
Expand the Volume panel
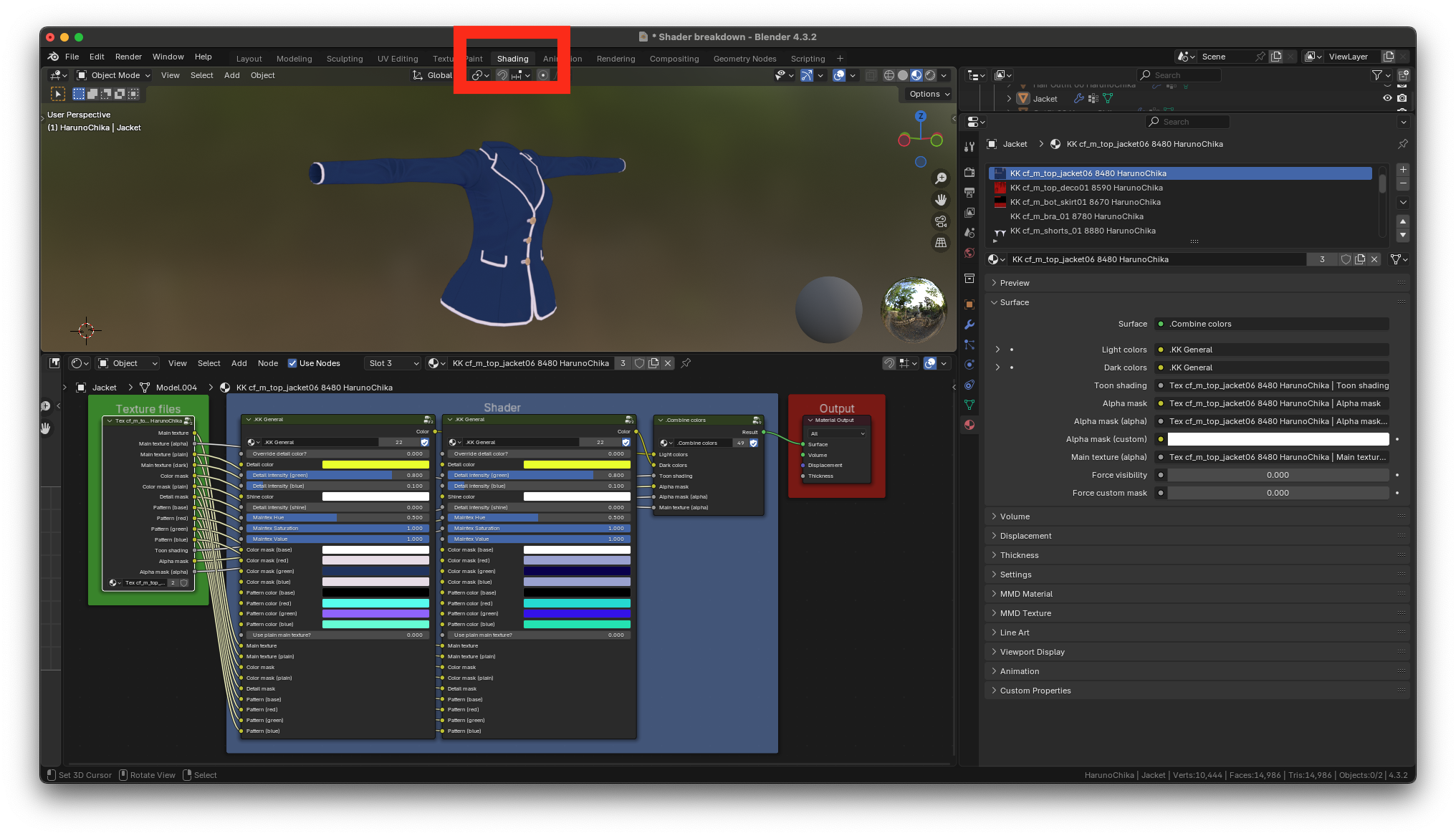(1015, 517)
